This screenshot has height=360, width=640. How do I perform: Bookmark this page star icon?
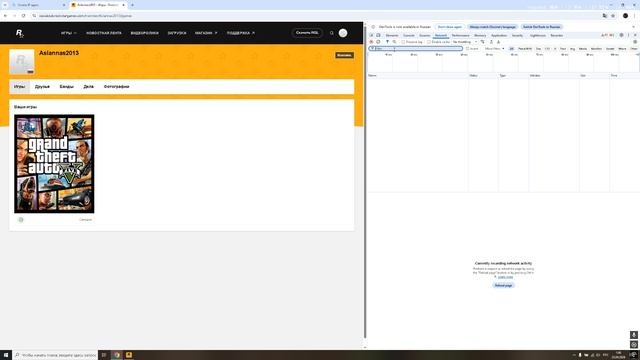click(613, 16)
